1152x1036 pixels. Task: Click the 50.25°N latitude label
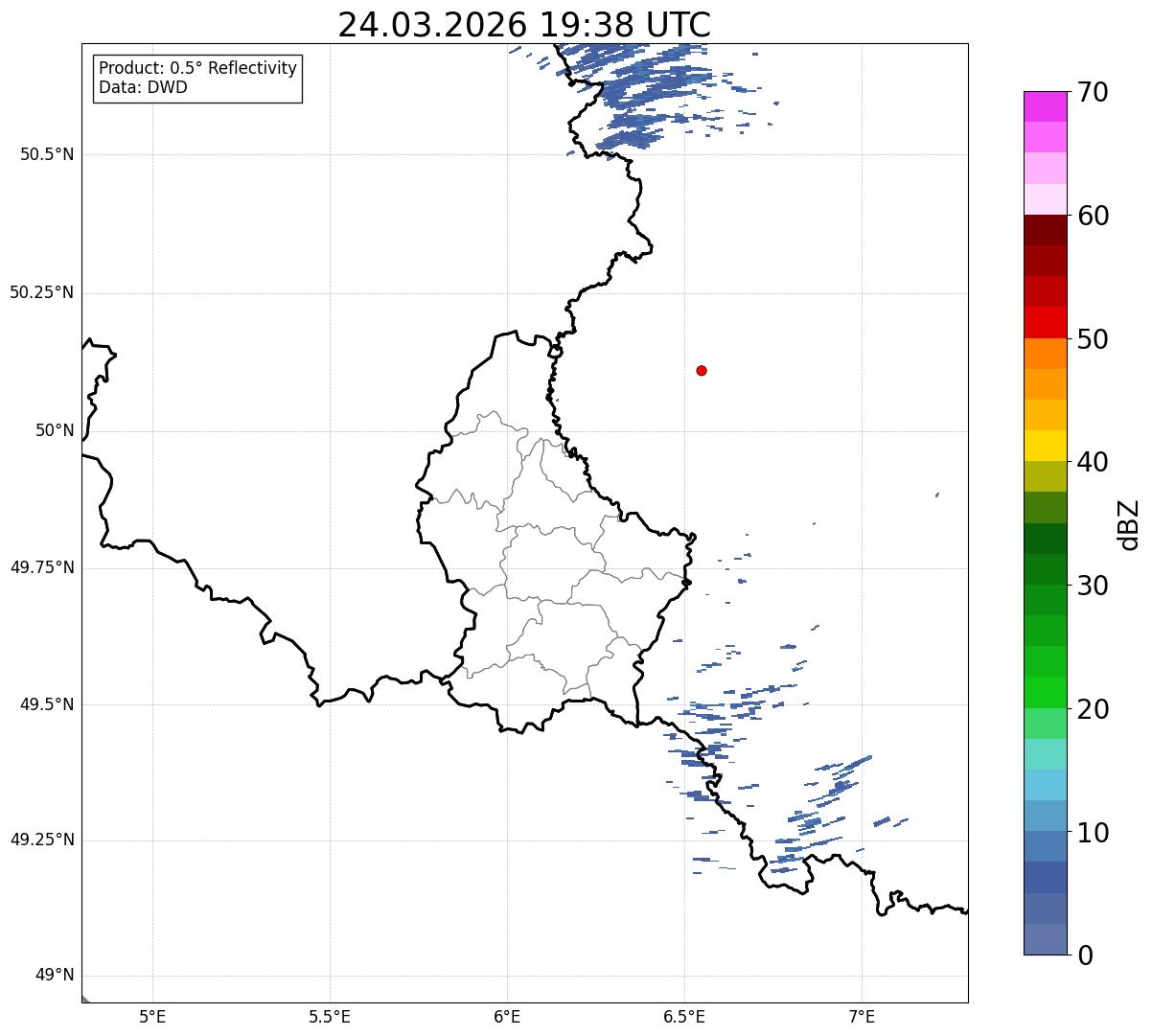tap(42, 292)
